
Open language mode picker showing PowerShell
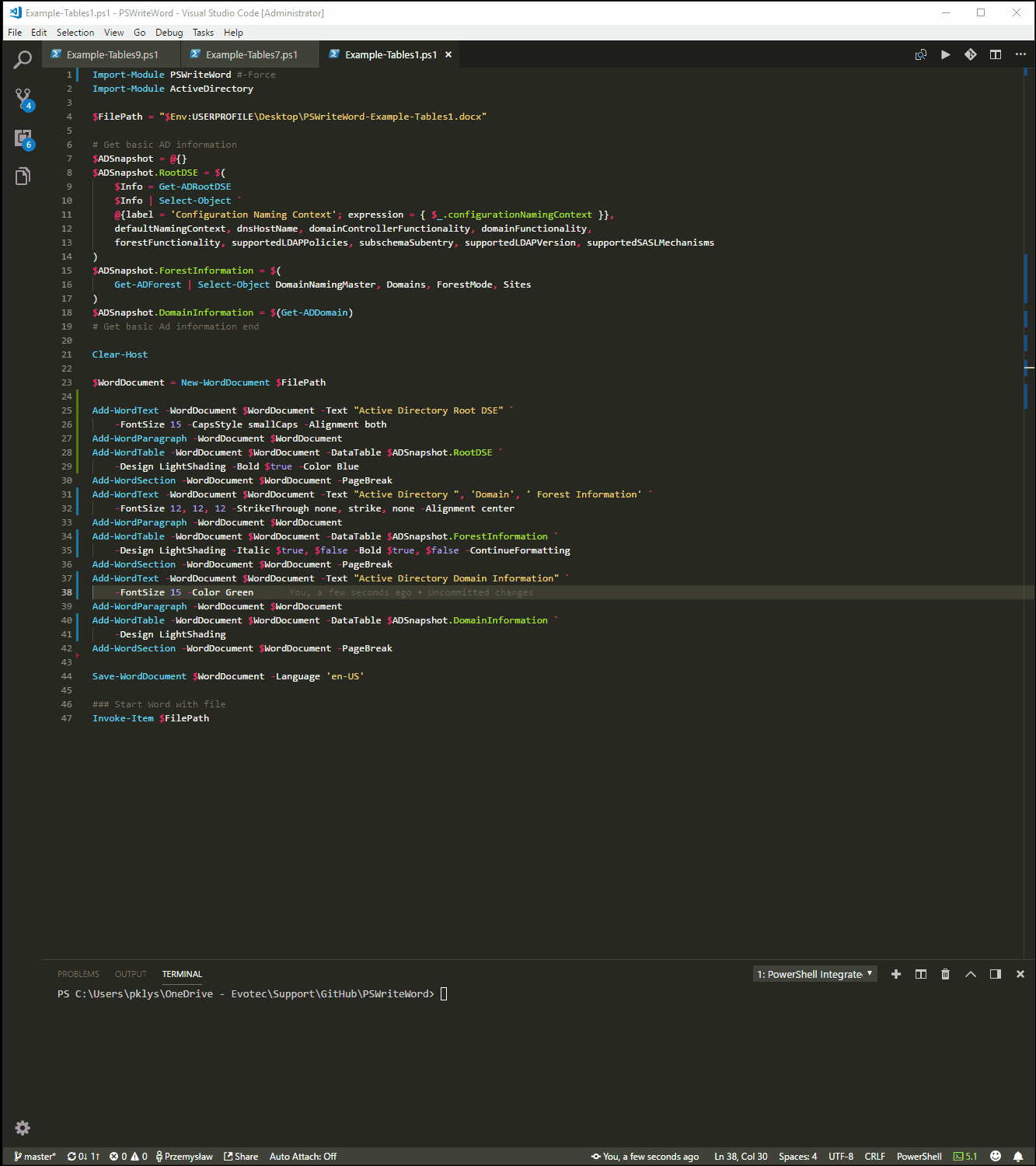pyautogui.click(x=919, y=1157)
